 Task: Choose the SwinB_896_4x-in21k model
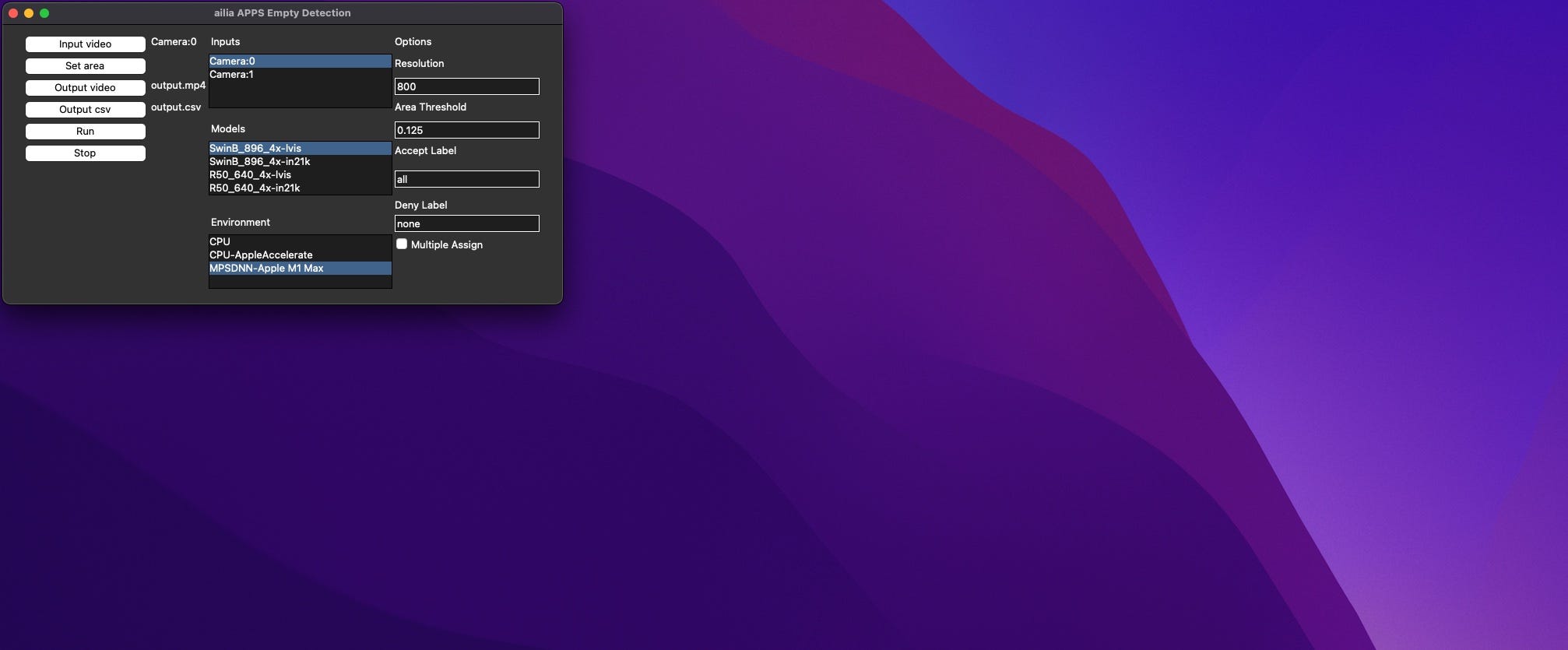pos(300,161)
